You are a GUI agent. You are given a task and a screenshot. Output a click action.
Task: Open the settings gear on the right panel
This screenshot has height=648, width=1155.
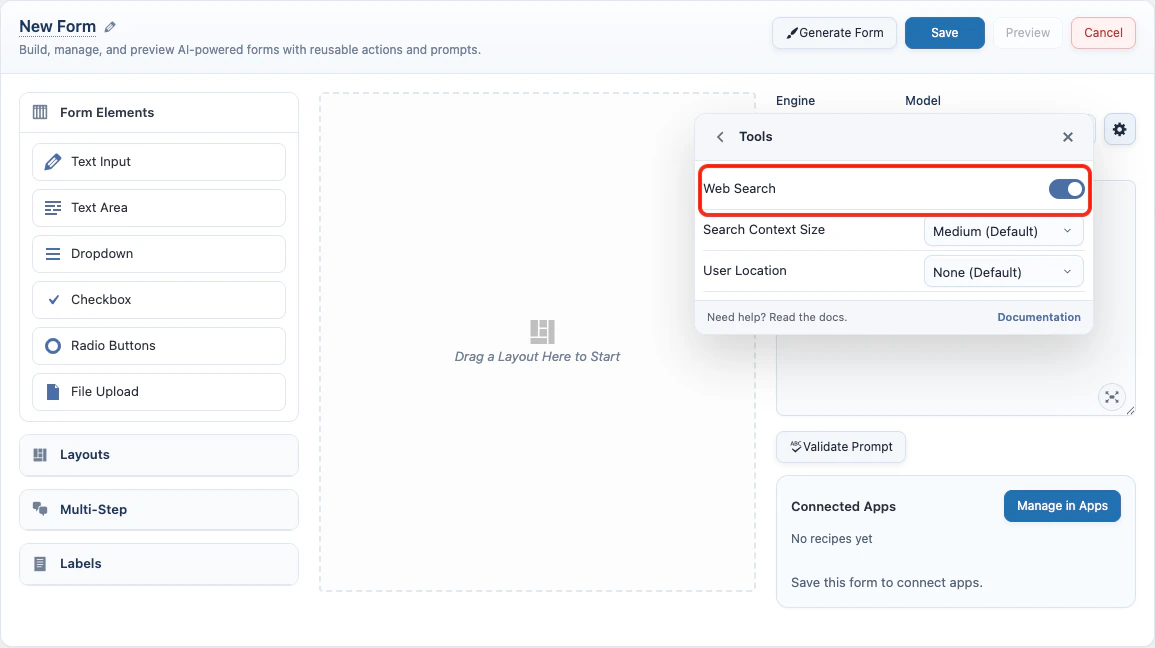pyautogui.click(x=1119, y=129)
